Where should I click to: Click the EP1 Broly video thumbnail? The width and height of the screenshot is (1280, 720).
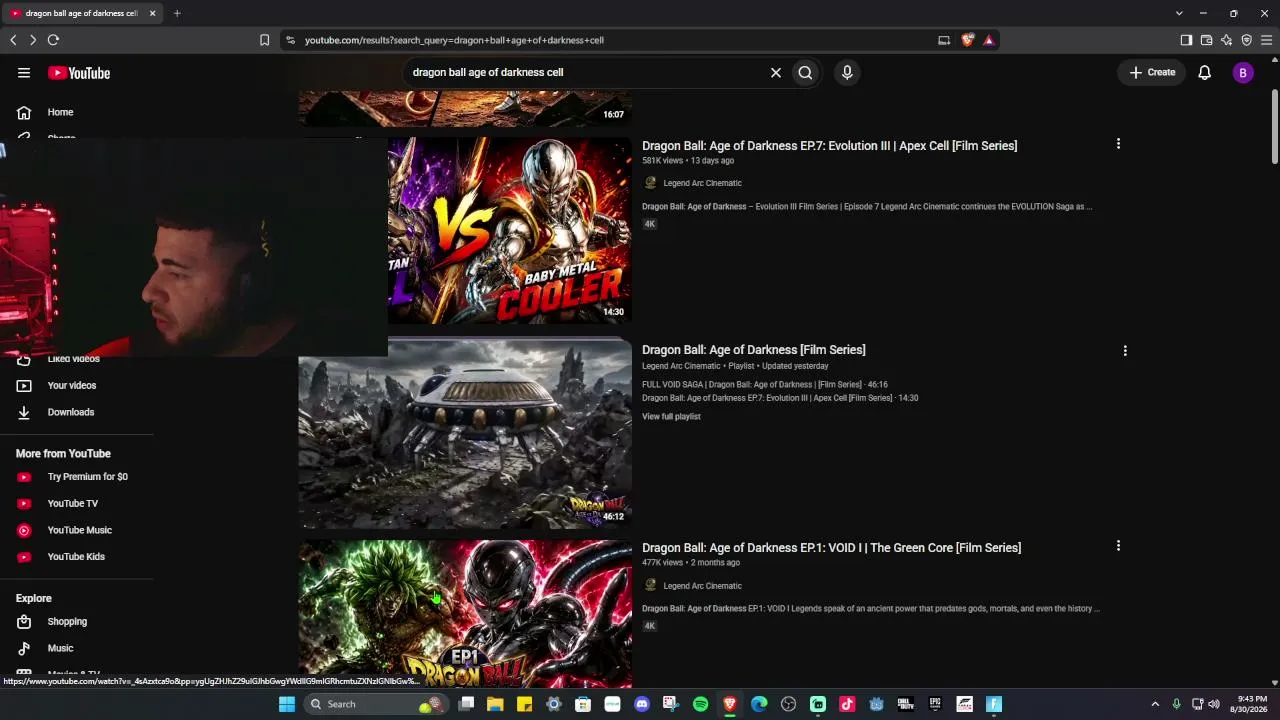tap(465, 614)
